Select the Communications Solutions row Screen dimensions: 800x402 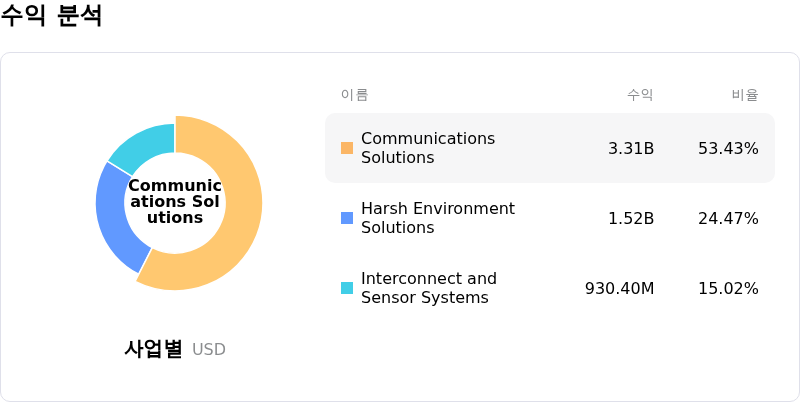pos(549,148)
